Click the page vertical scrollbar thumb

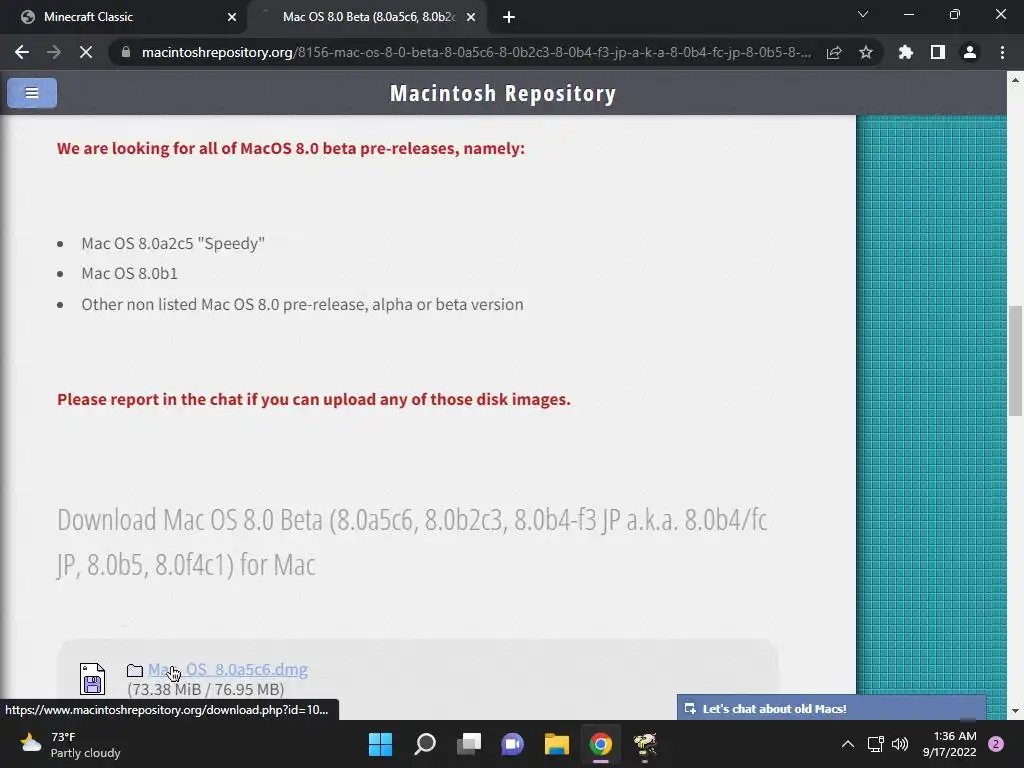[x=1015, y=360]
